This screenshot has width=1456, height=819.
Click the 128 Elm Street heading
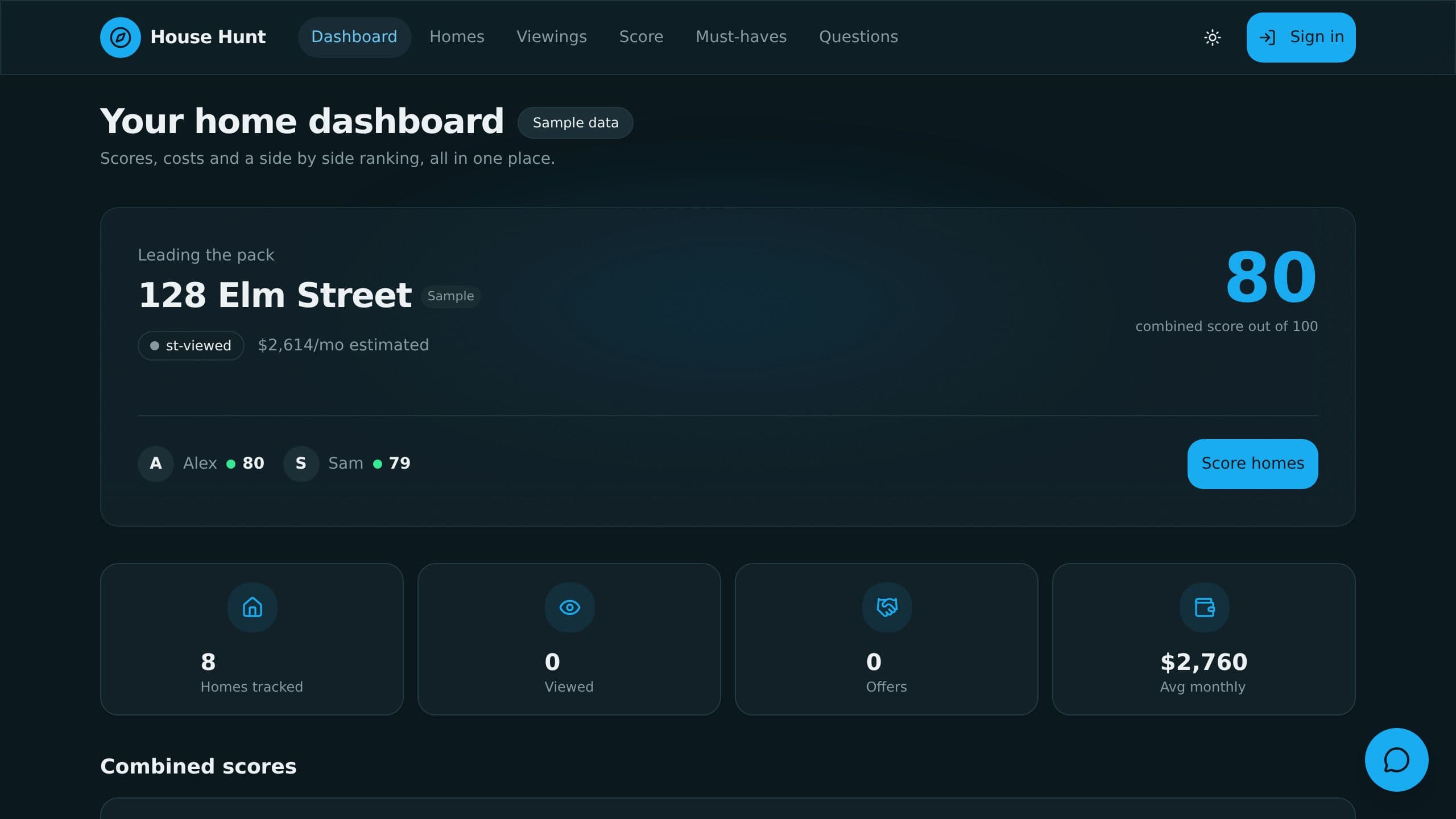275,295
